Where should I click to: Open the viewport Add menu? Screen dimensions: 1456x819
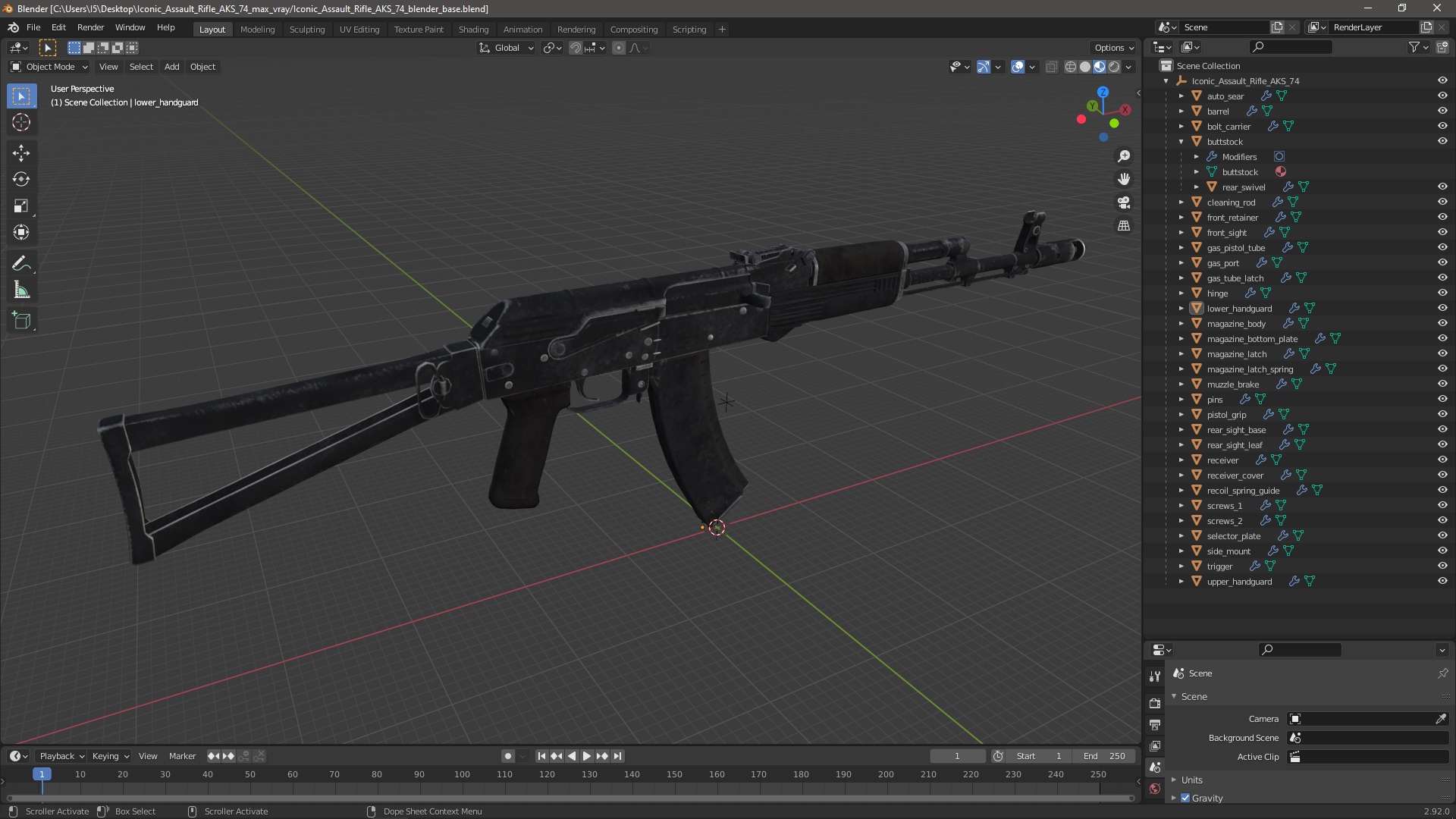(172, 67)
